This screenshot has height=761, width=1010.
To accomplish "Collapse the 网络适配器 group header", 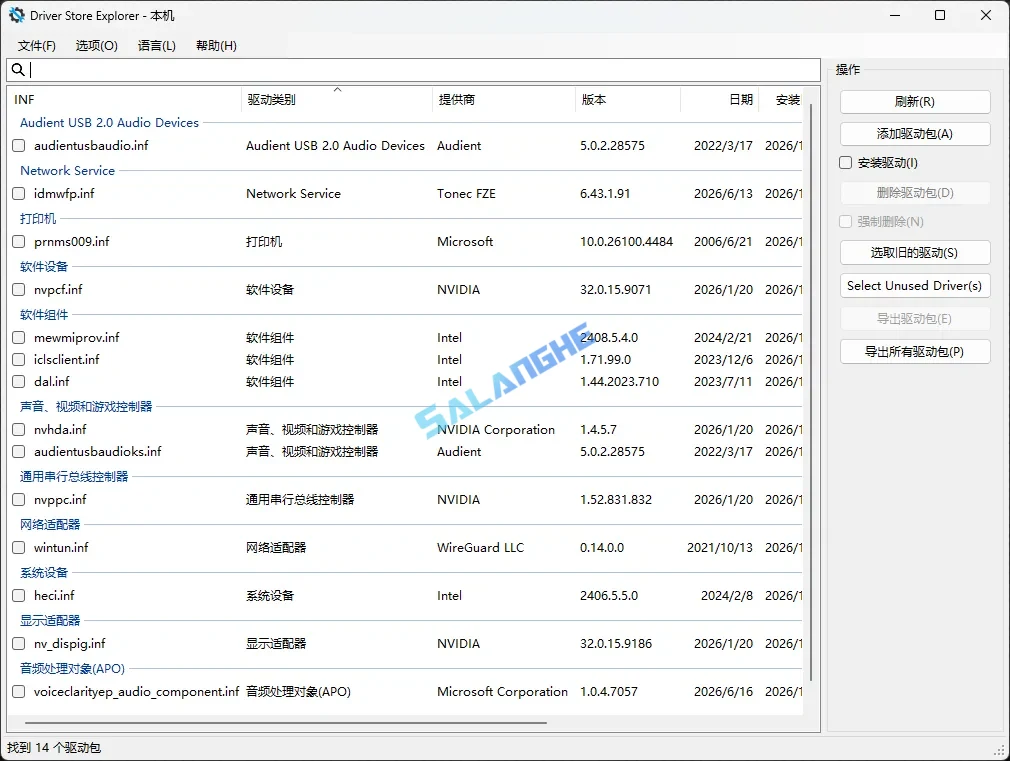I will [50, 525].
